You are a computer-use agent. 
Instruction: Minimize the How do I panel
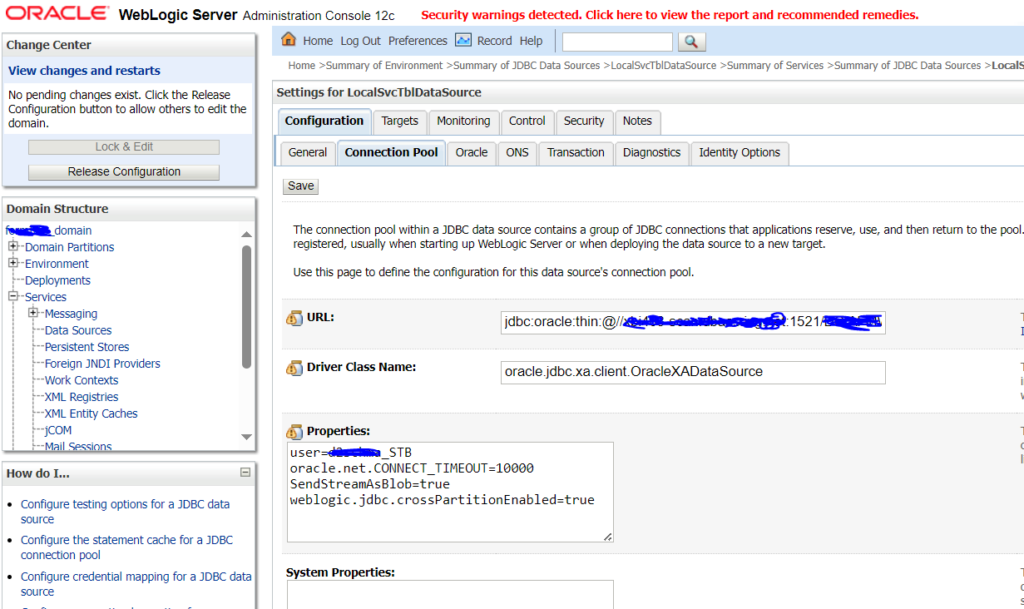pos(245,473)
